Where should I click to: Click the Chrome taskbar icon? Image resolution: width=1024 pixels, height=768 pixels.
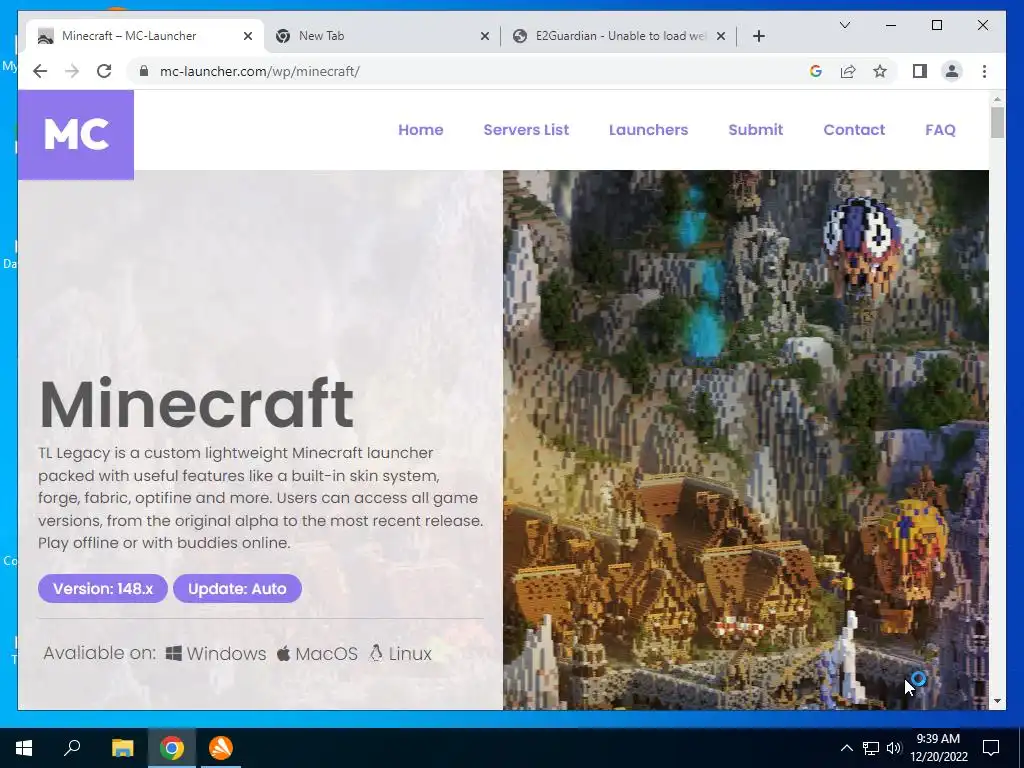[x=172, y=748]
